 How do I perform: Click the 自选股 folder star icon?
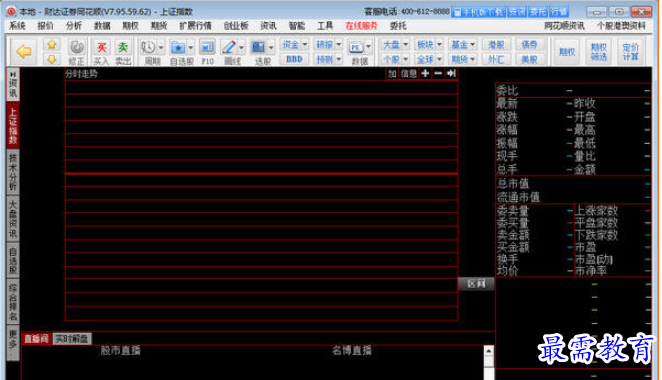(x=178, y=47)
